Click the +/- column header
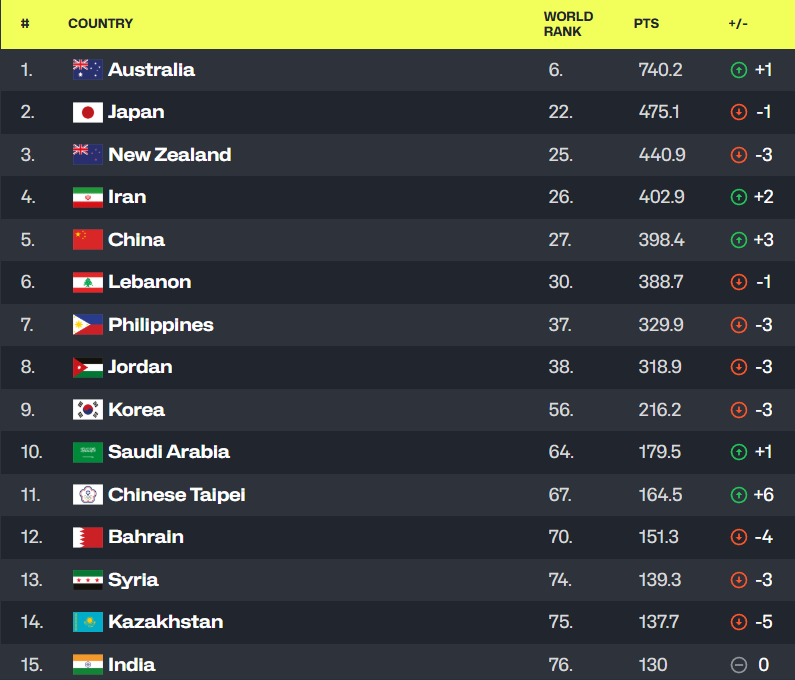This screenshot has height=680, width=795. coord(738,23)
